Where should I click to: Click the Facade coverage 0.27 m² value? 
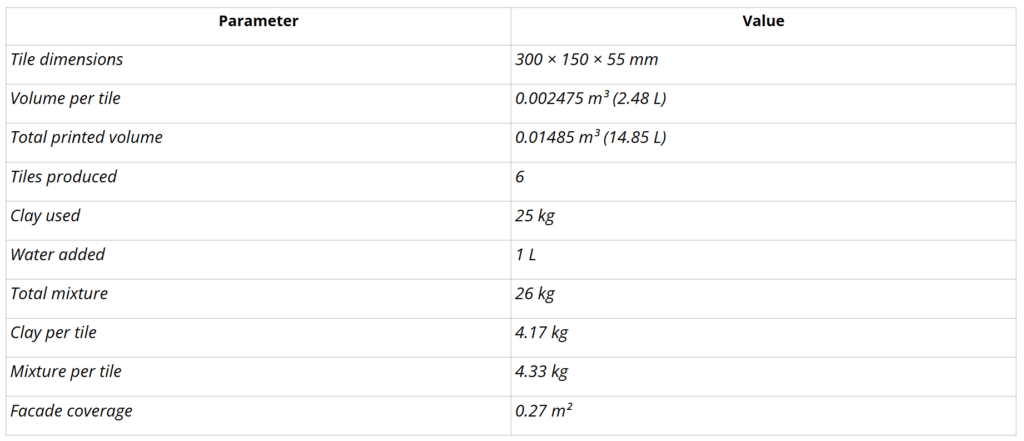pos(543,410)
